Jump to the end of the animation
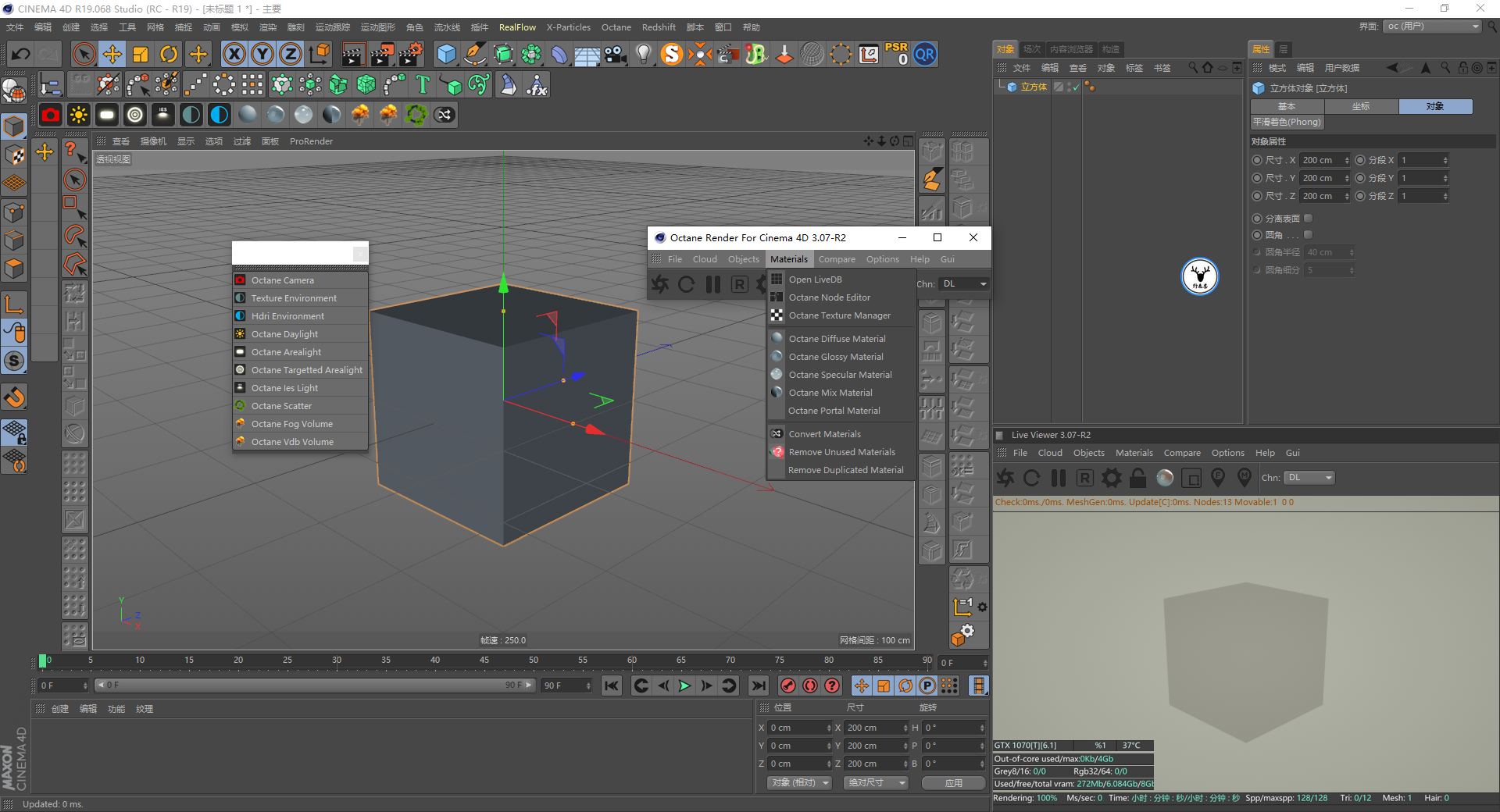The image size is (1500, 812). 758,686
